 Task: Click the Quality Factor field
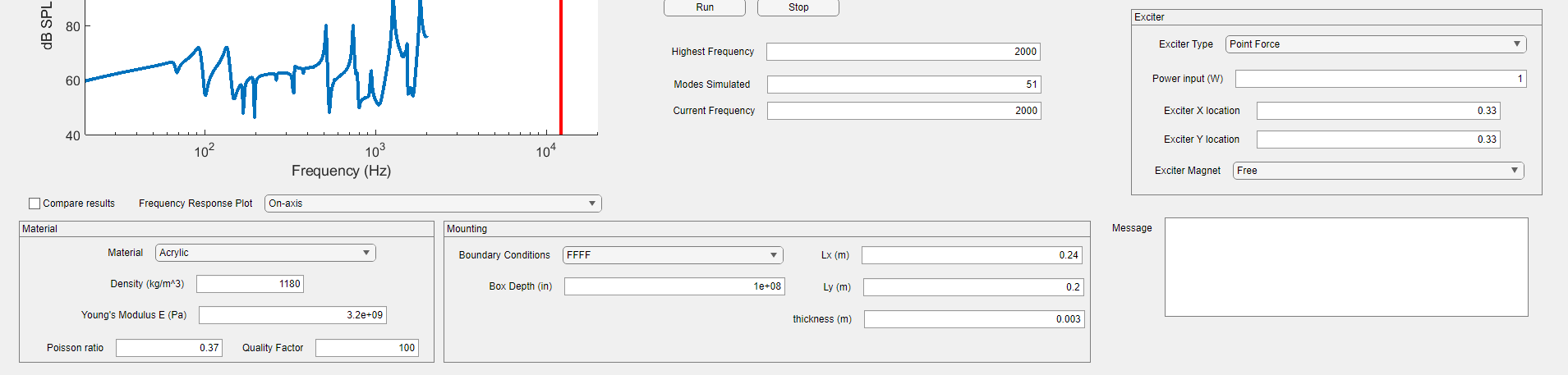[x=367, y=348]
